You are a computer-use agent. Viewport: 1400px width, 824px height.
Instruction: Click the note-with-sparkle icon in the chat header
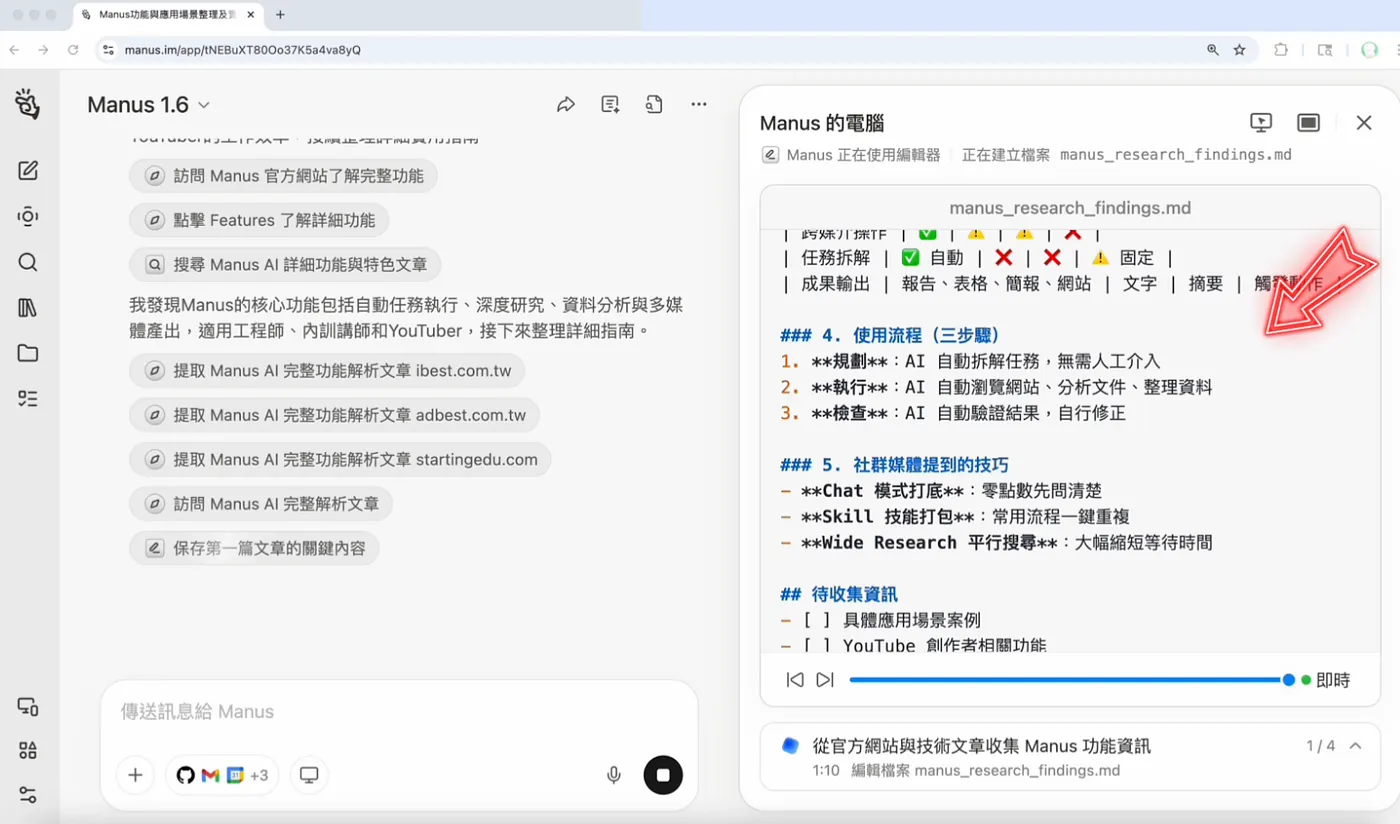610,105
